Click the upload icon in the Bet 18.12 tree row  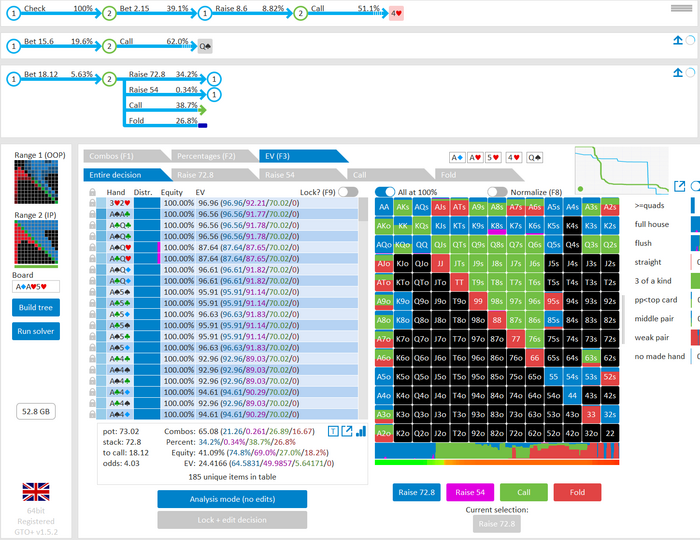click(x=677, y=73)
